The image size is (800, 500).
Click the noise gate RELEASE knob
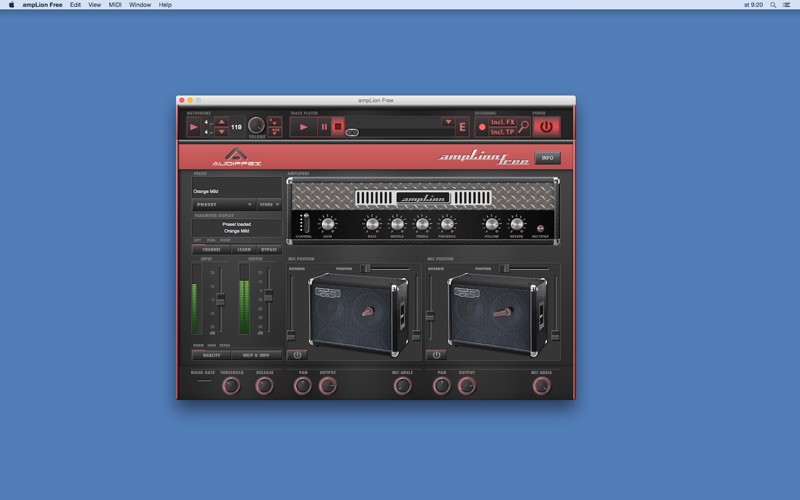pyautogui.click(x=264, y=386)
